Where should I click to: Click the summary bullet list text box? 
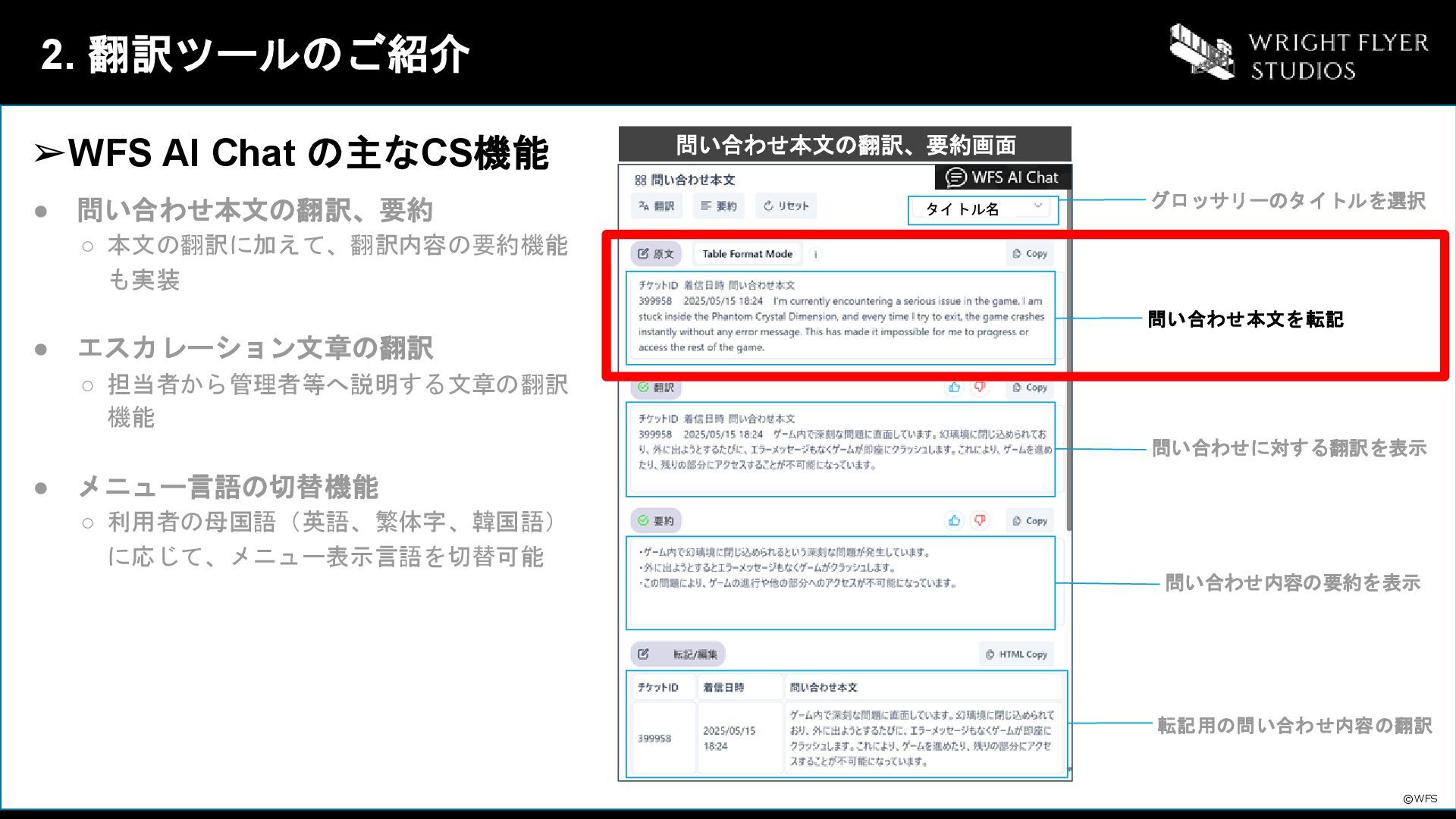(x=840, y=582)
